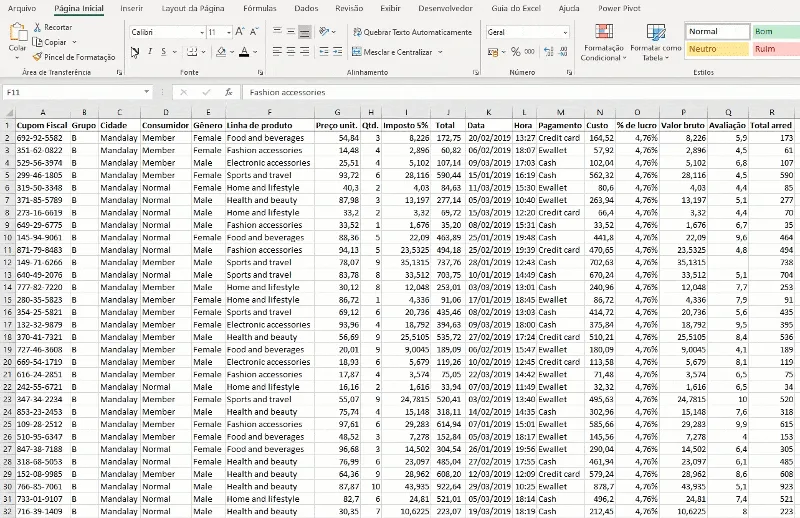Apply the Ruim cell style

(x=776, y=49)
